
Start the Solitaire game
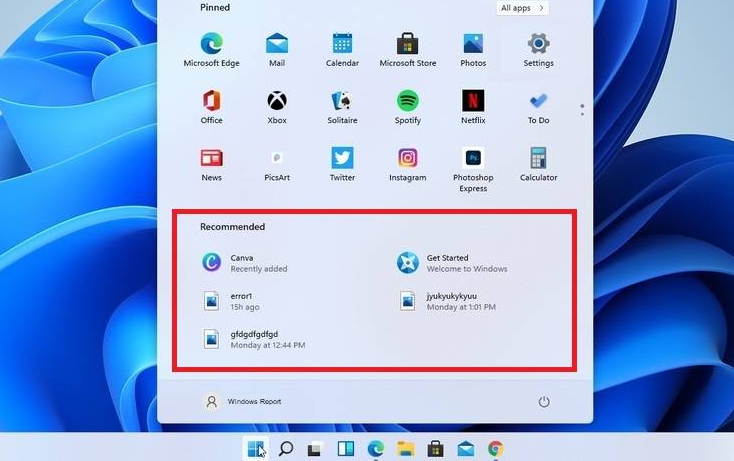point(342,107)
